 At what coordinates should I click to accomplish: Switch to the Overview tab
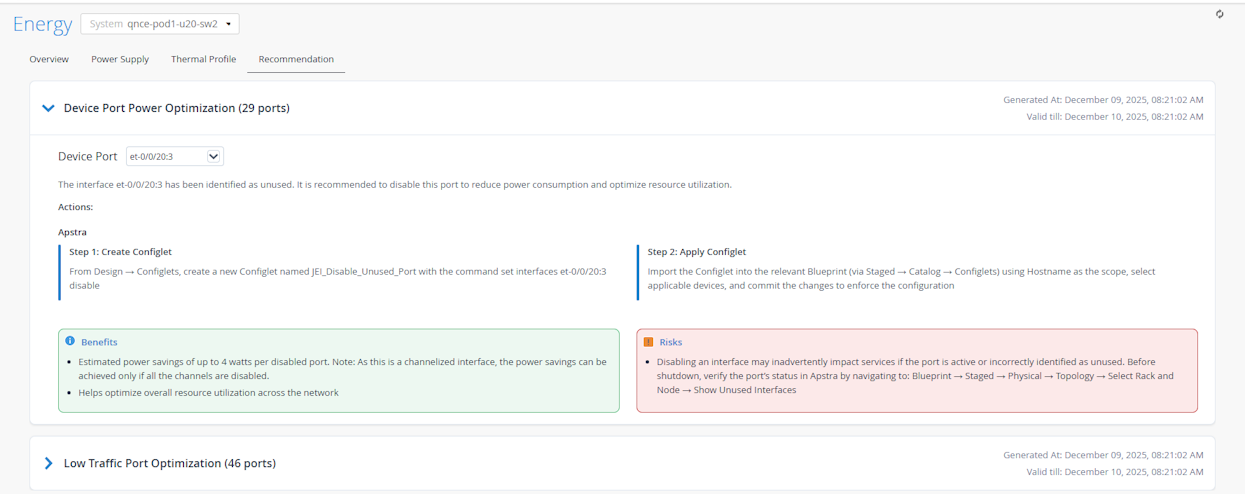[x=49, y=59]
